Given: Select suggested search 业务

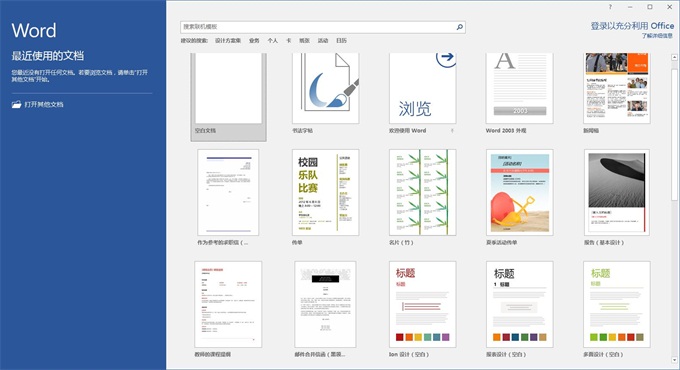Looking at the screenshot, I should pyautogui.click(x=254, y=41).
